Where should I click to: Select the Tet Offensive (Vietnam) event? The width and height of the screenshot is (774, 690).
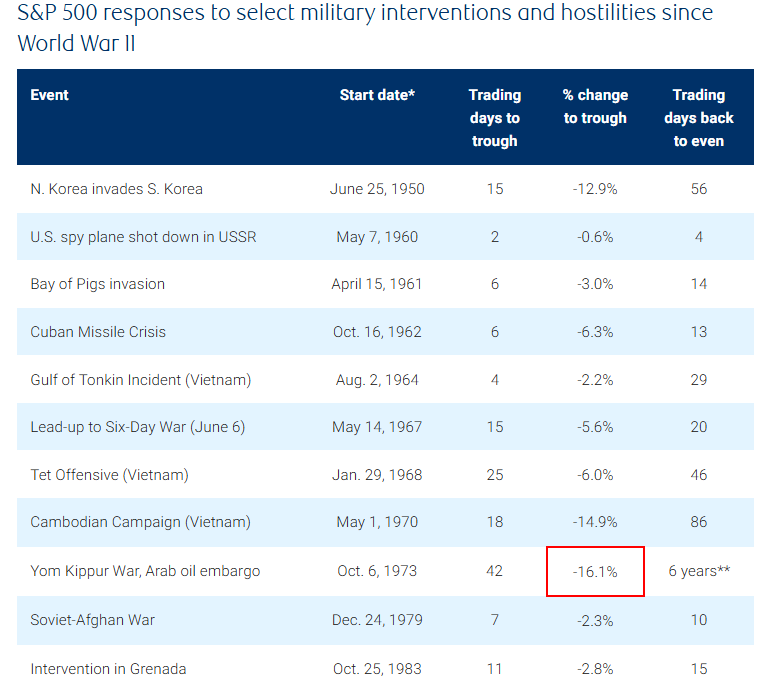click(x=109, y=474)
